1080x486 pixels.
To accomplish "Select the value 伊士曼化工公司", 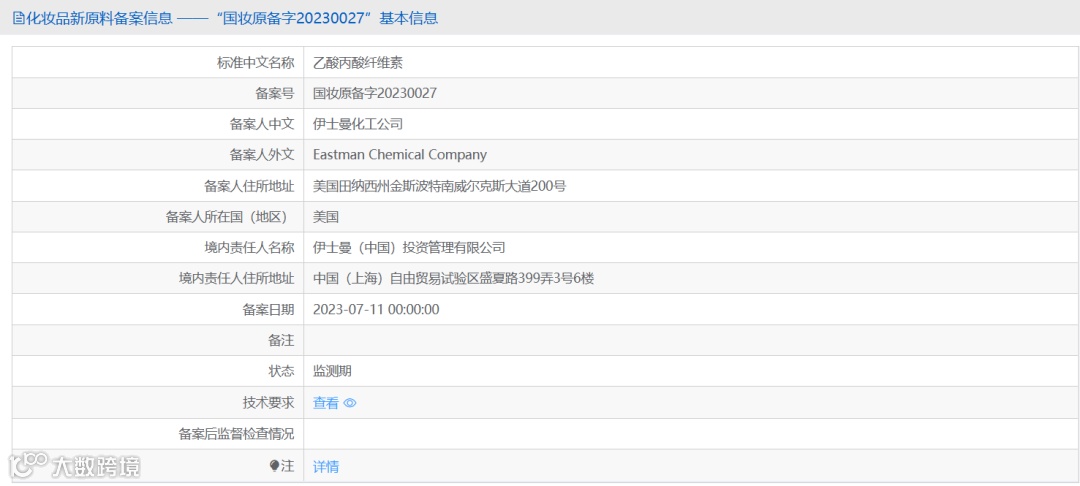I will coord(357,125).
